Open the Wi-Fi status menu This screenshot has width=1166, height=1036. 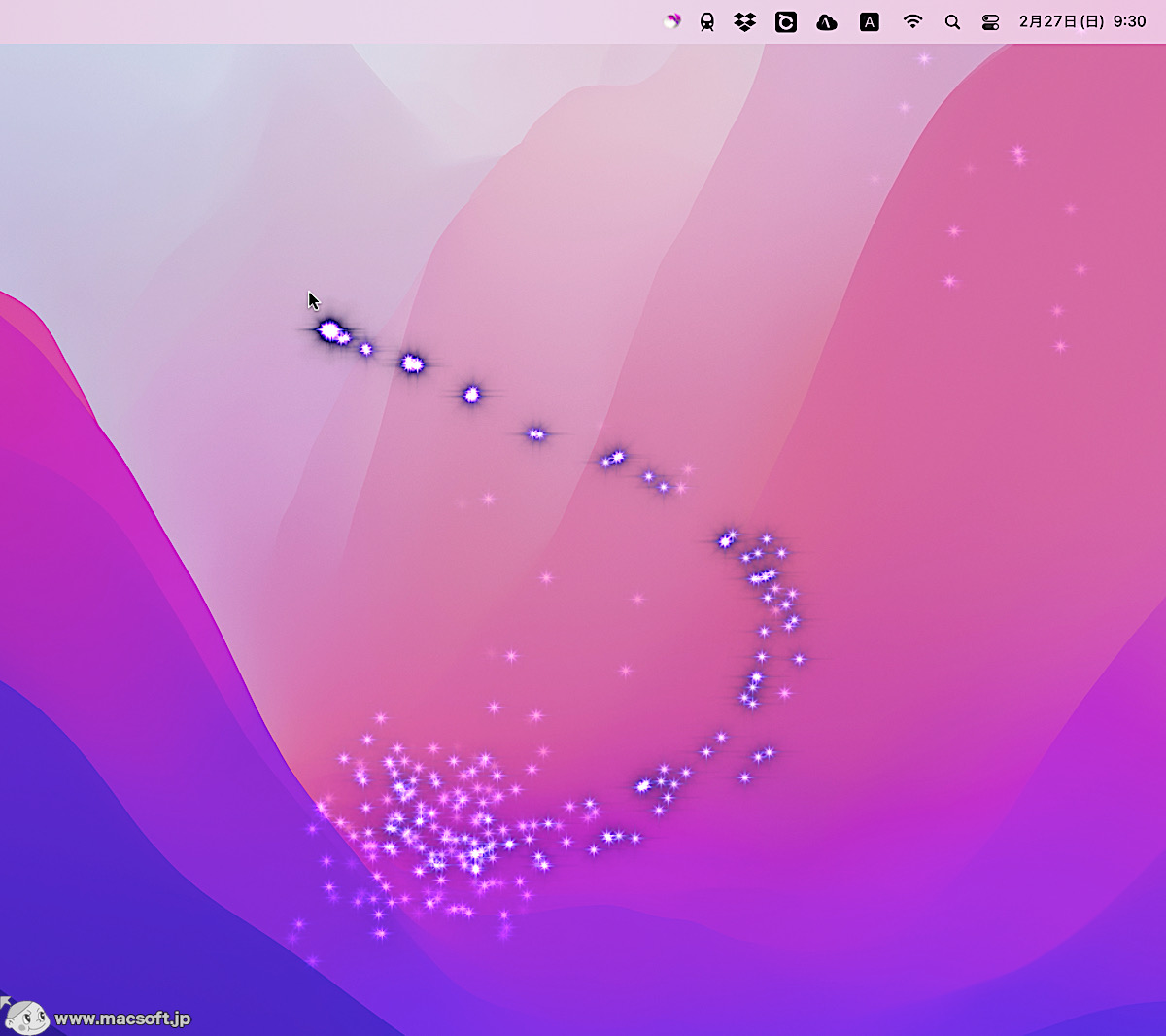click(912, 21)
